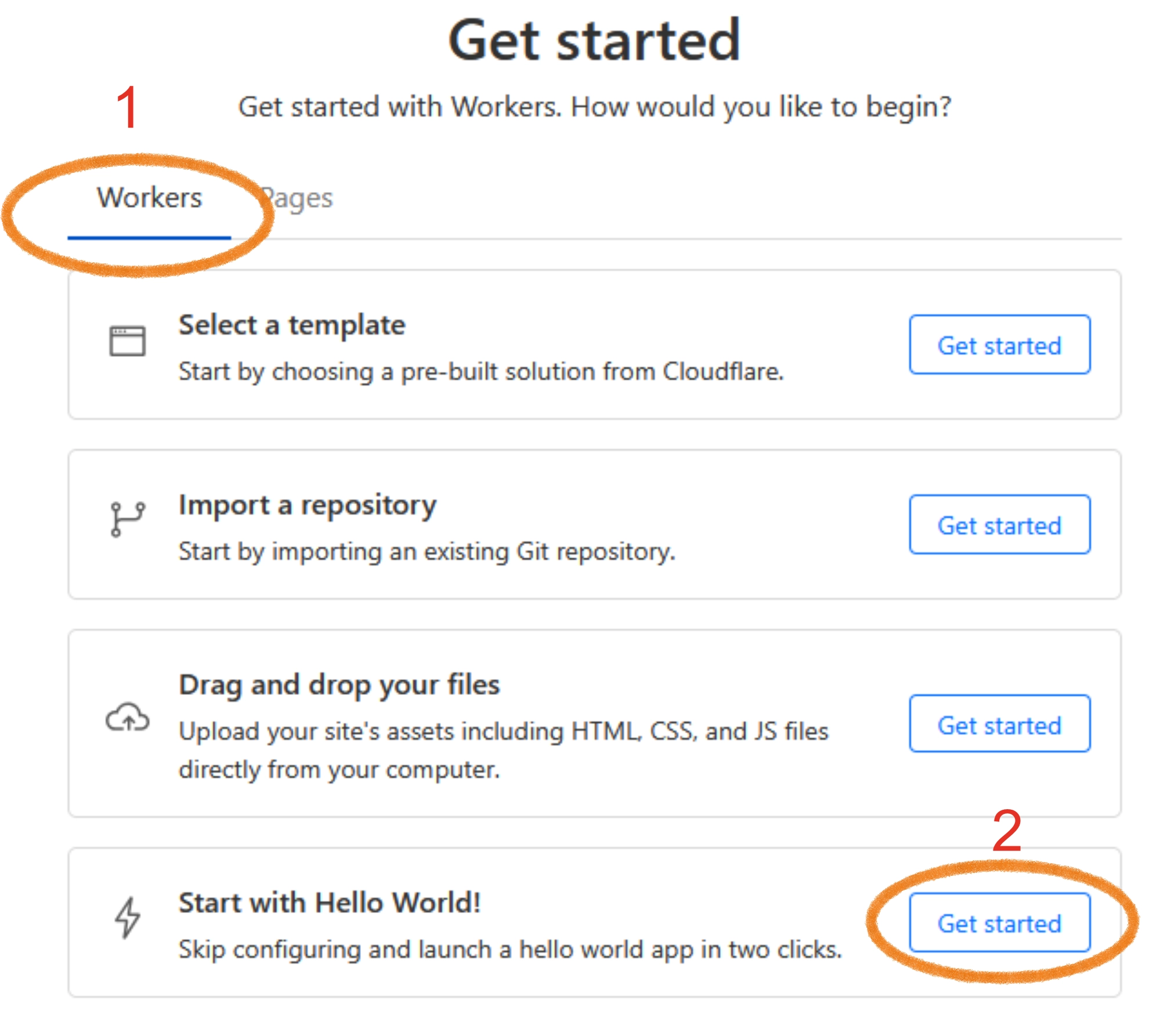The height and width of the screenshot is (1036, 1171).
Task: Click the template window icon
Action: 127,340
